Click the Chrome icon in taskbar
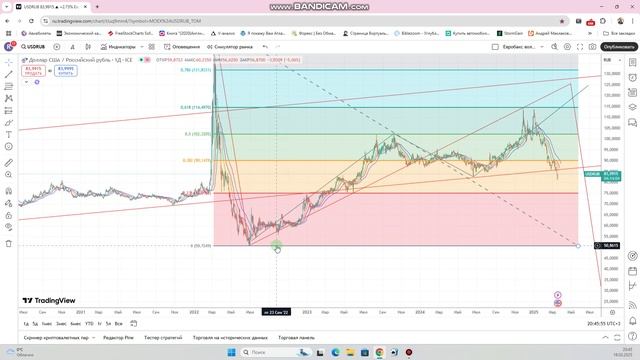This screenshot has height=360, width=640. click(380, 352)
